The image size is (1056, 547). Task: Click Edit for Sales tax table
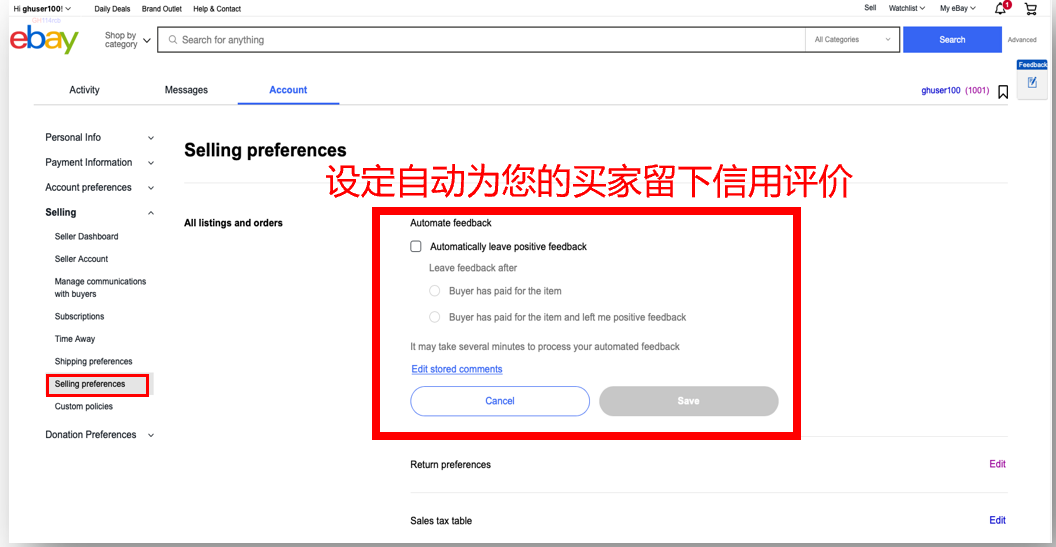coord(997,520)
